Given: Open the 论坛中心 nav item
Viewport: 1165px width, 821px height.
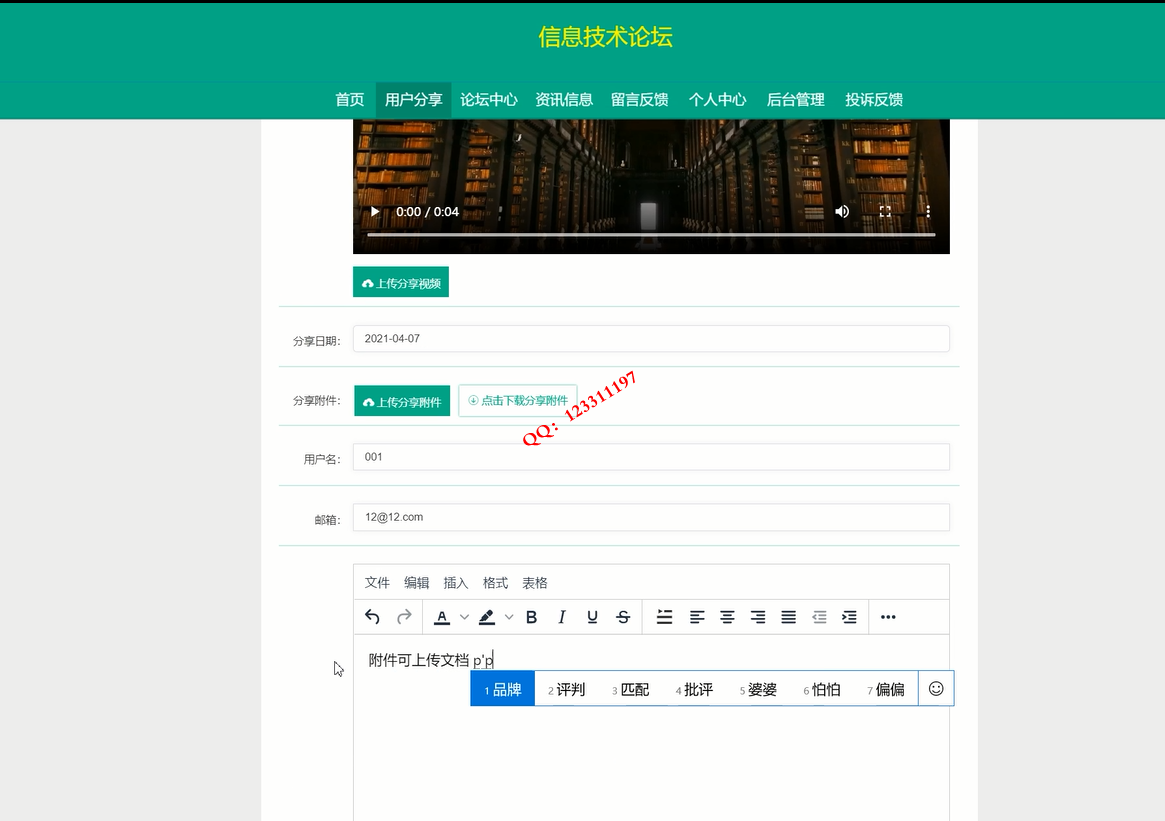Looking at the screenshot, I should click(x=489, y=100).
